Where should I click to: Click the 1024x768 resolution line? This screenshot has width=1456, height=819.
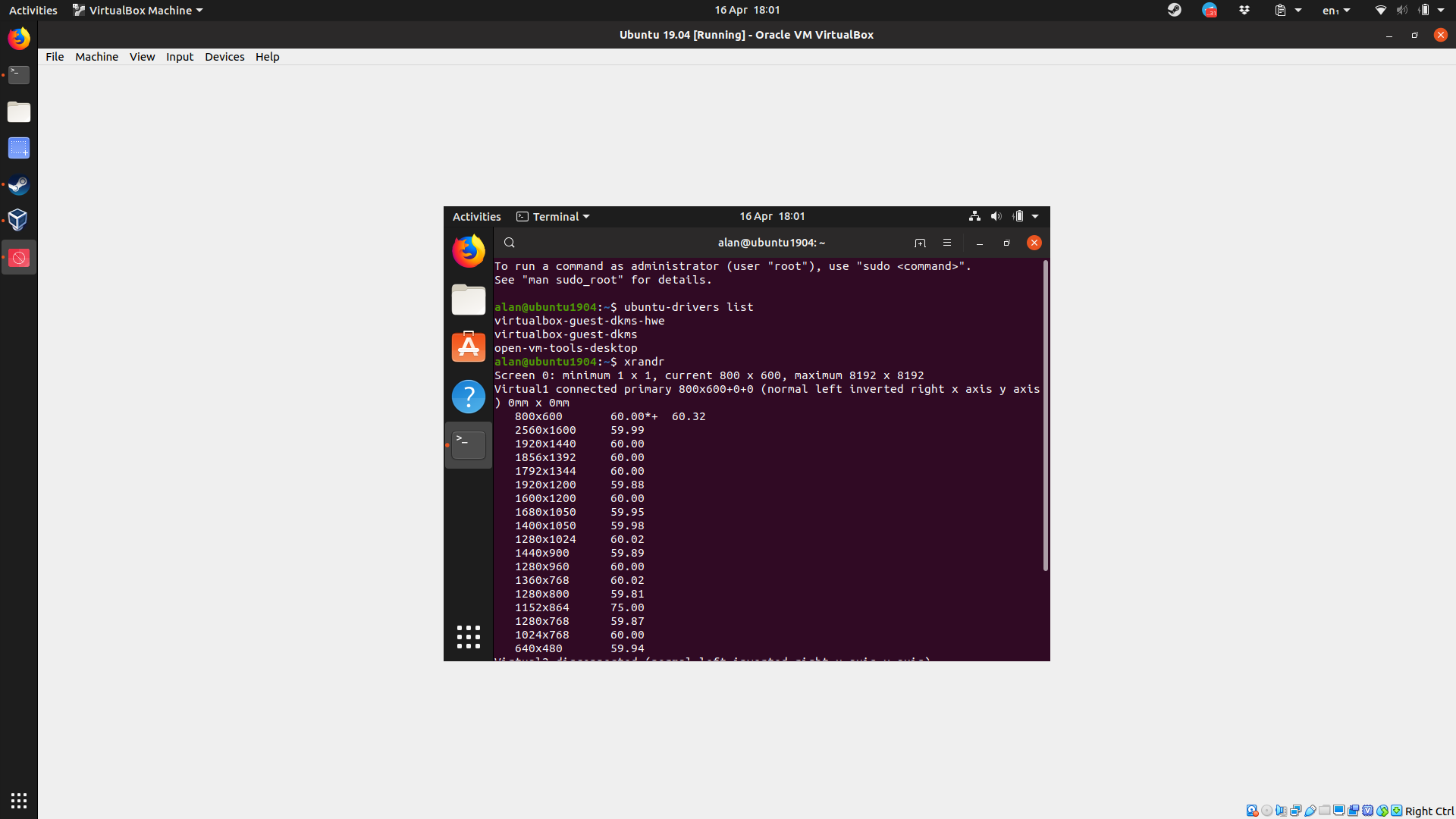point(579,635)
